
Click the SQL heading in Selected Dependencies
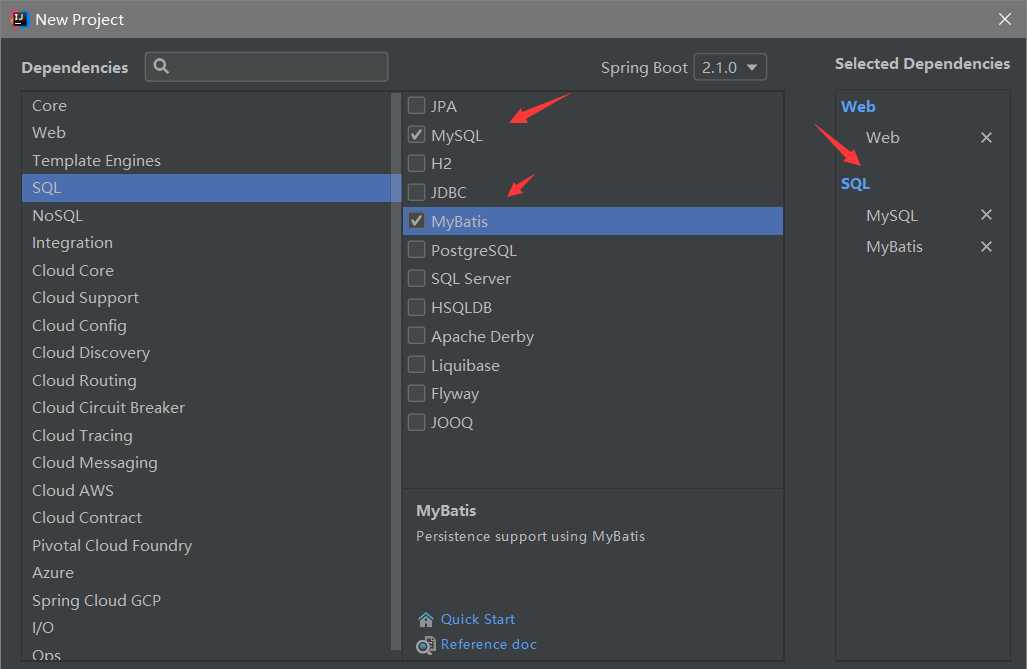pos(855,183)
